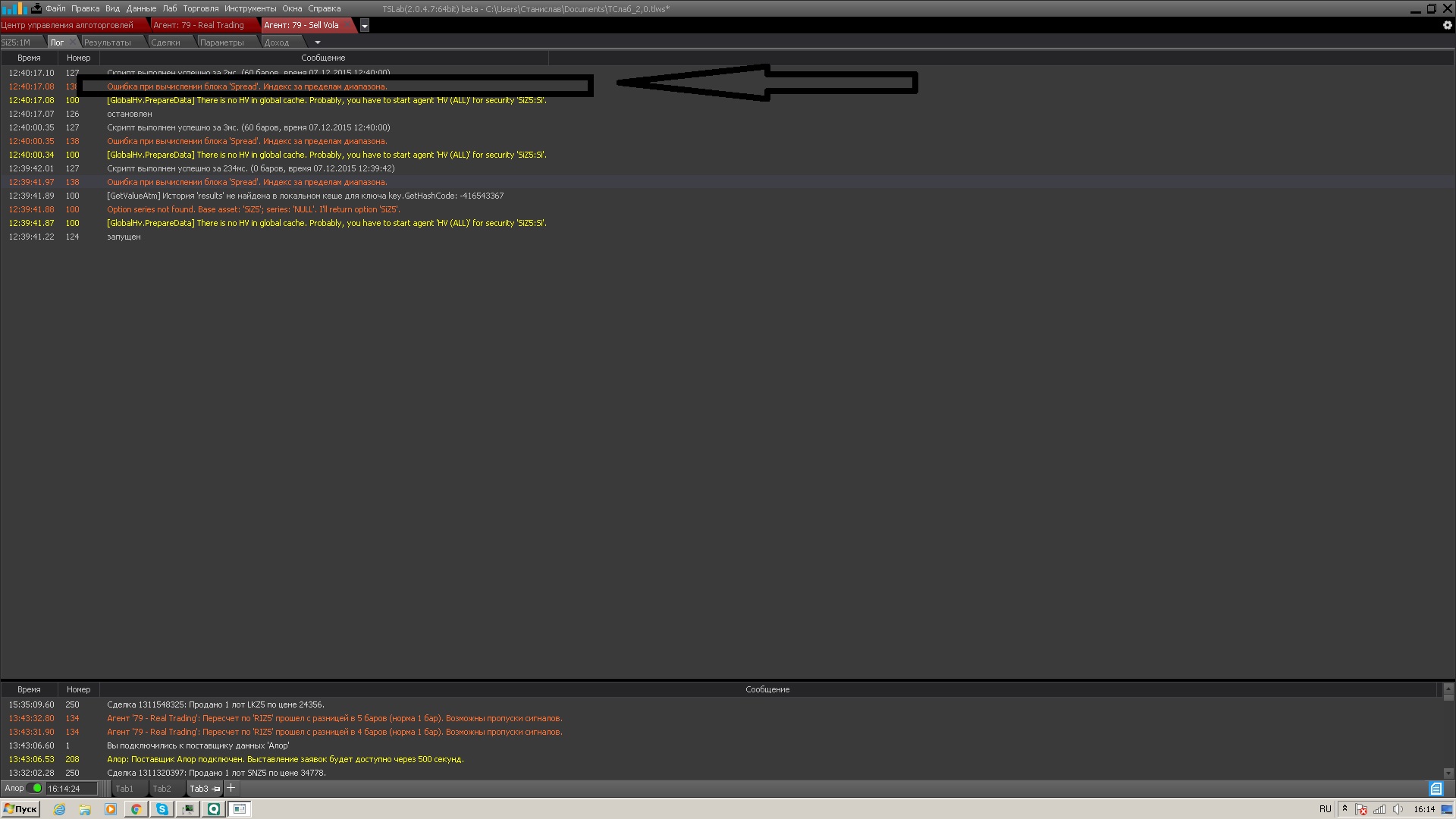Click the 16:14:24 time field
The image size is (1456, 819).
(71, 789)
